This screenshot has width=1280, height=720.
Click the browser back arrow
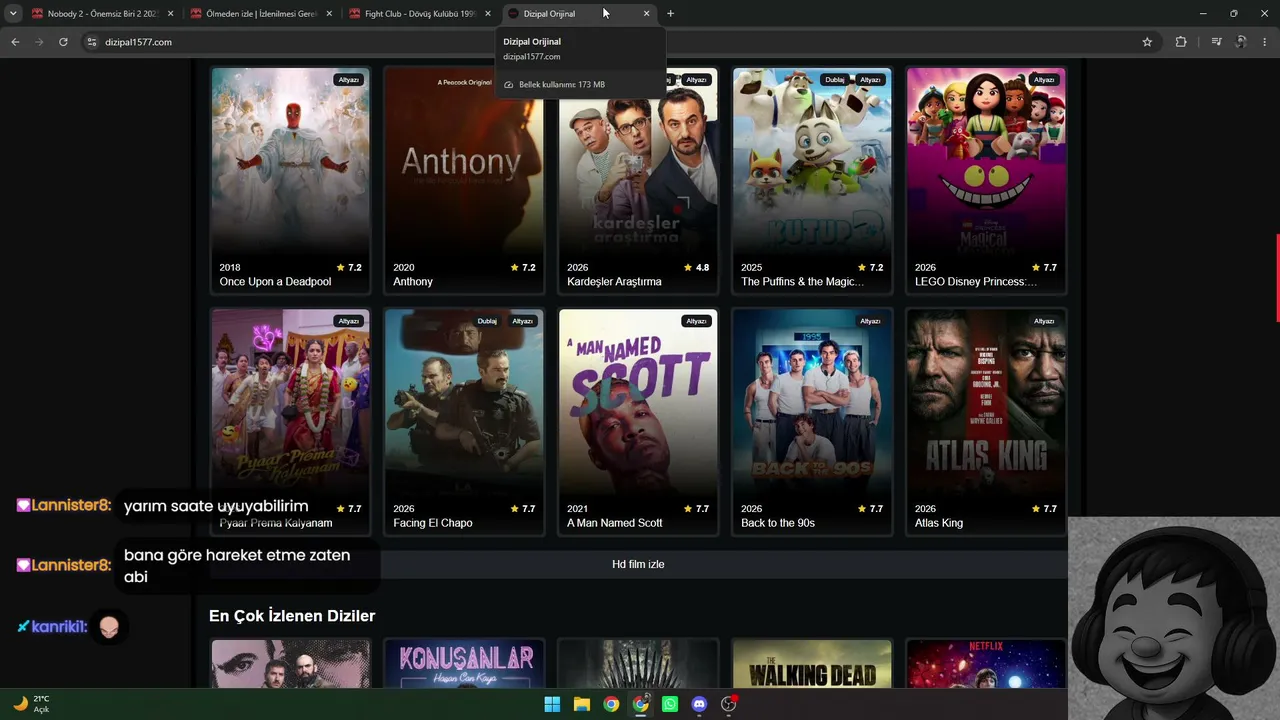coord(15,42)
